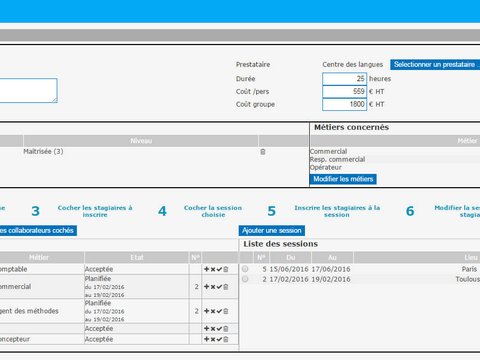Click into the multiline text area
Screen dimensions: 480x360
(29, 90)
